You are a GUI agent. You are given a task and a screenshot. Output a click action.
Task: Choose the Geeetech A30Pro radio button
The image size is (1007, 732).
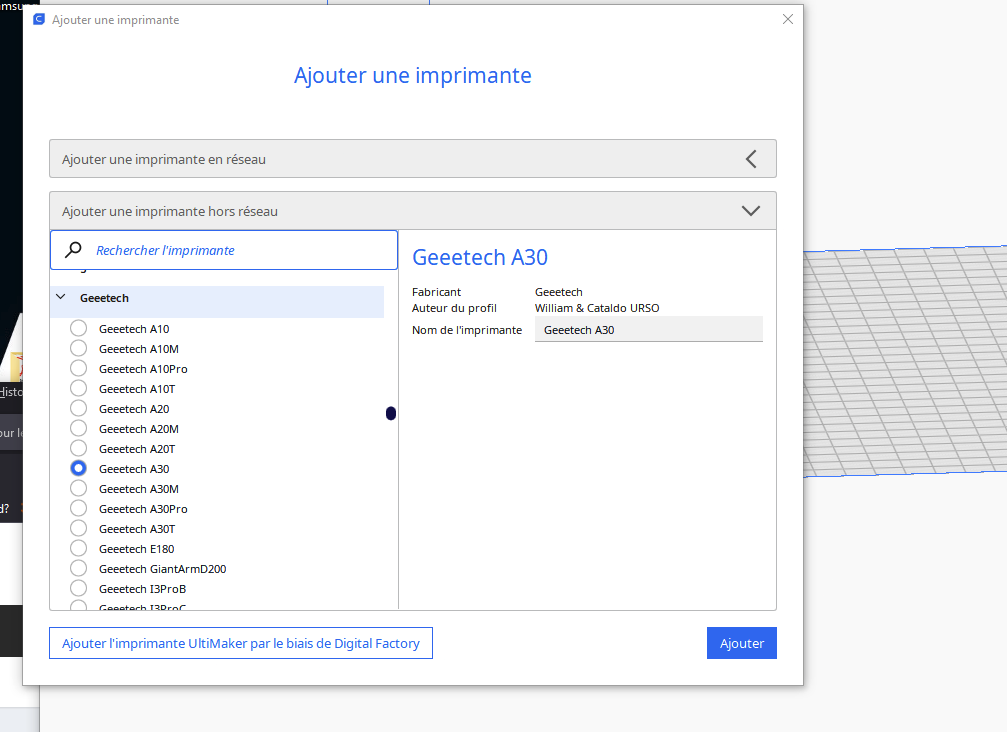point(78,509)
